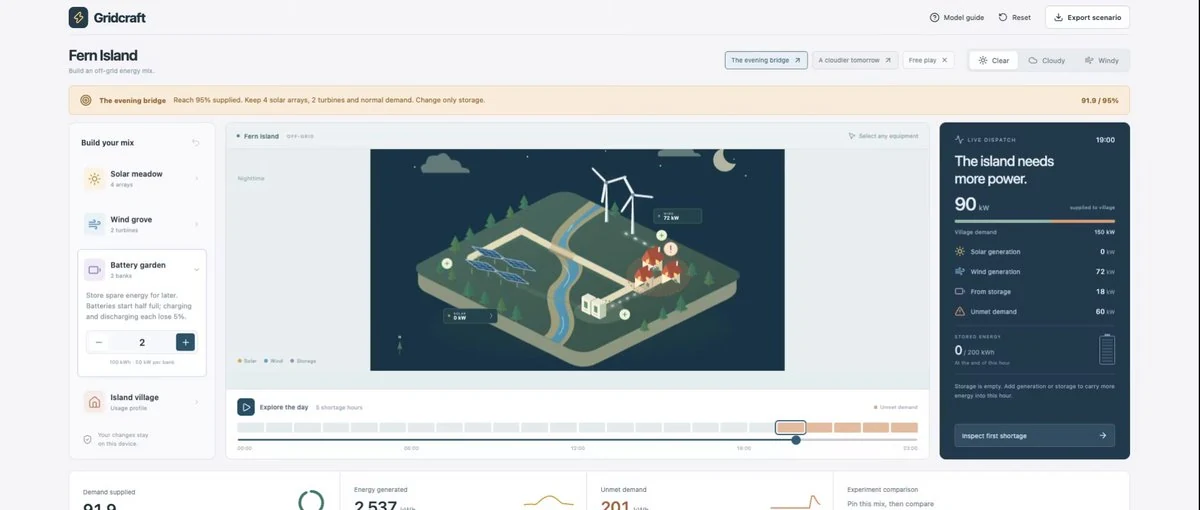Click the Solar generation sun icon
1200x510 pixels.
click(960, 252)
